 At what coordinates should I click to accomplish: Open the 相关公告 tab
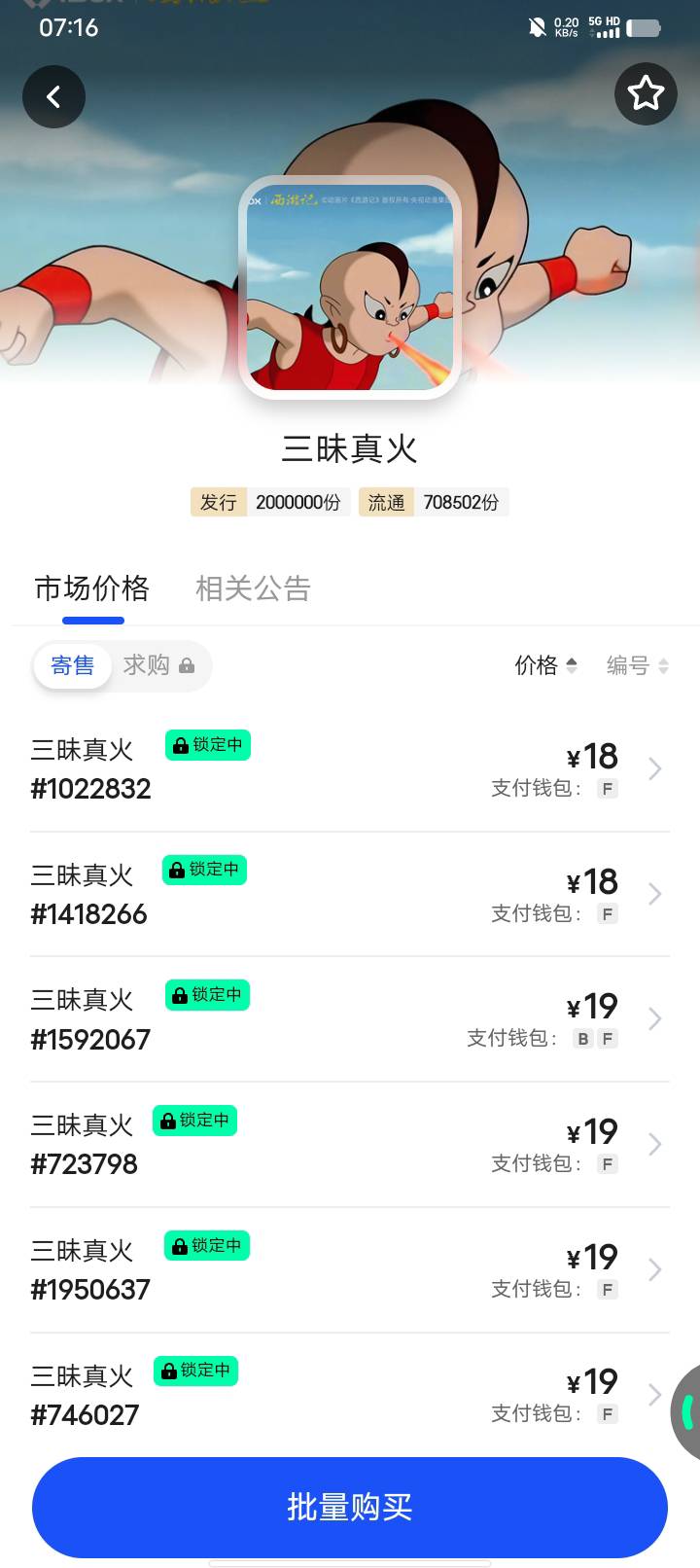click(x=253, y=588)
